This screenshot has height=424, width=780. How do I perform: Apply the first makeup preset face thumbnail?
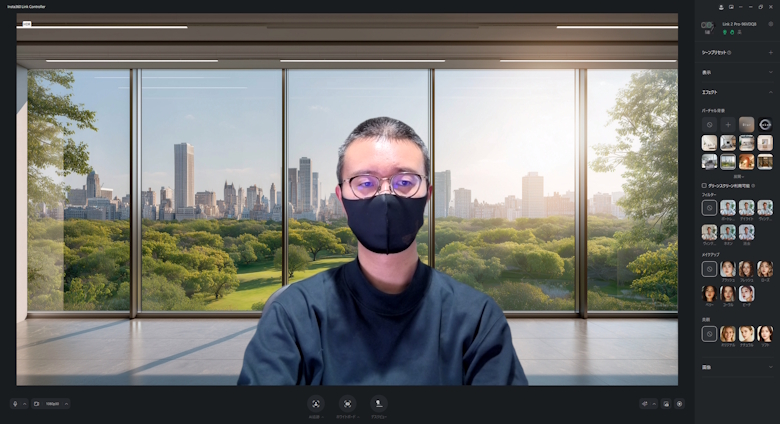click(728, 269)
